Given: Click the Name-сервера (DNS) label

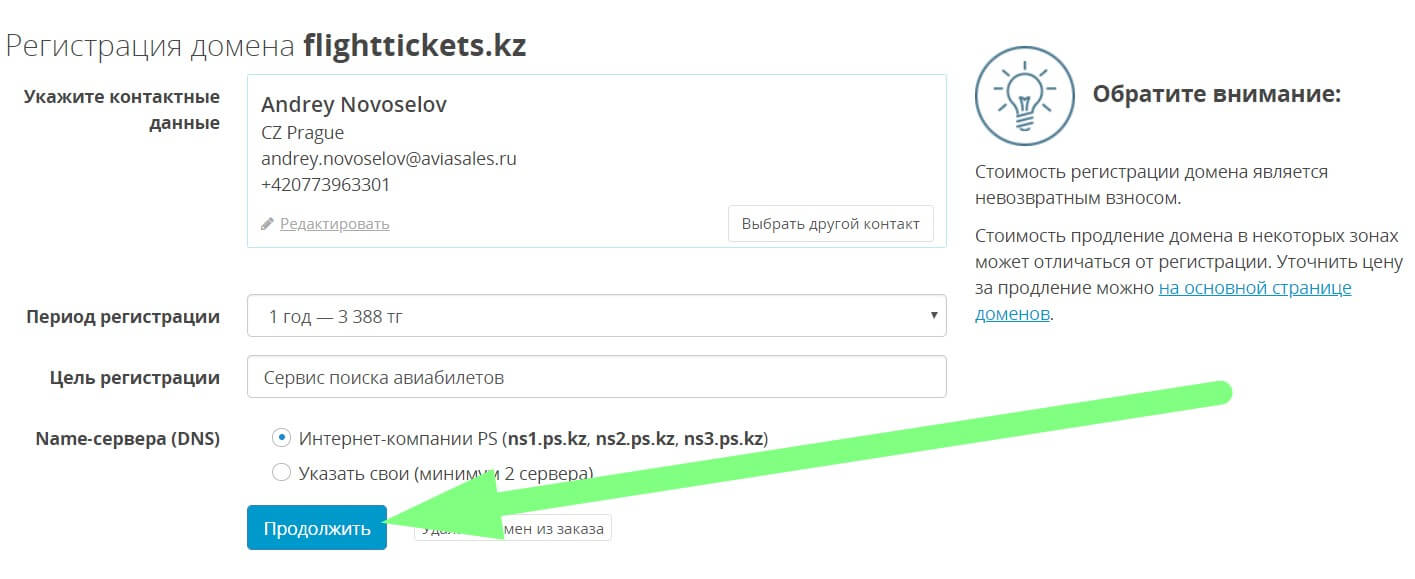Looking at the screenshot, I should click(127, 438).
